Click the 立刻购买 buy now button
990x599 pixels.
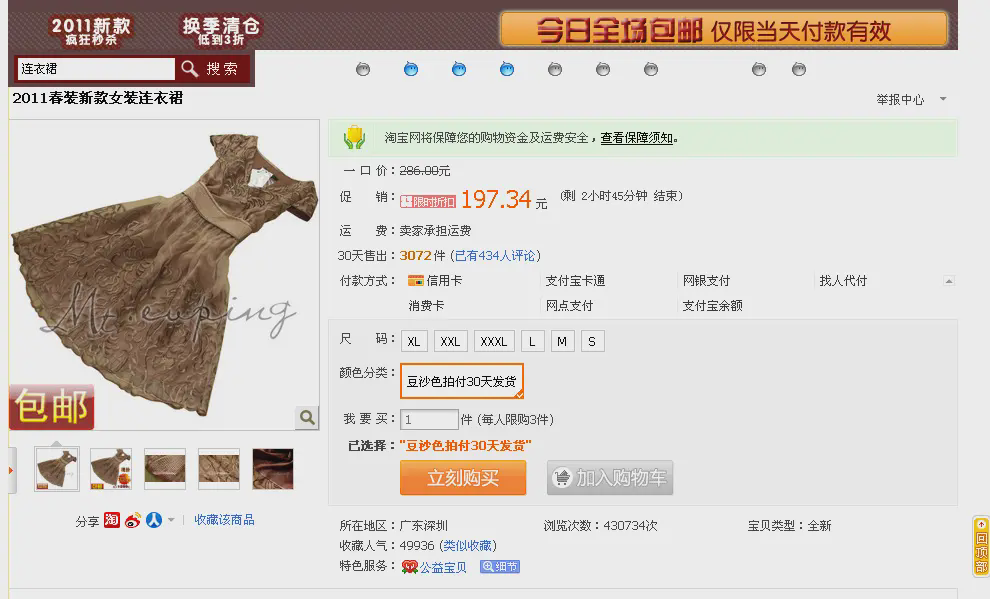[463, 477]
